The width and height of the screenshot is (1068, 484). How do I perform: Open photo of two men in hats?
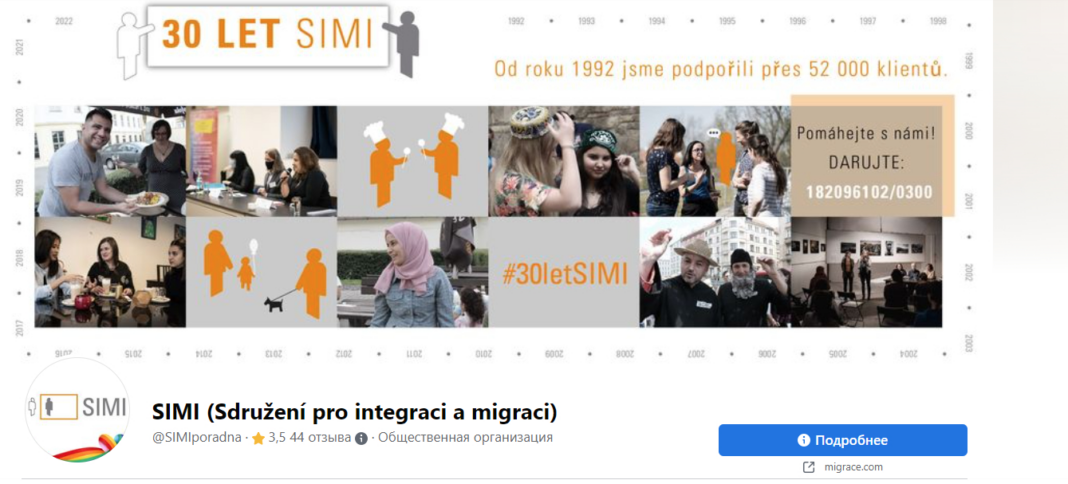(x=715, y=272)
